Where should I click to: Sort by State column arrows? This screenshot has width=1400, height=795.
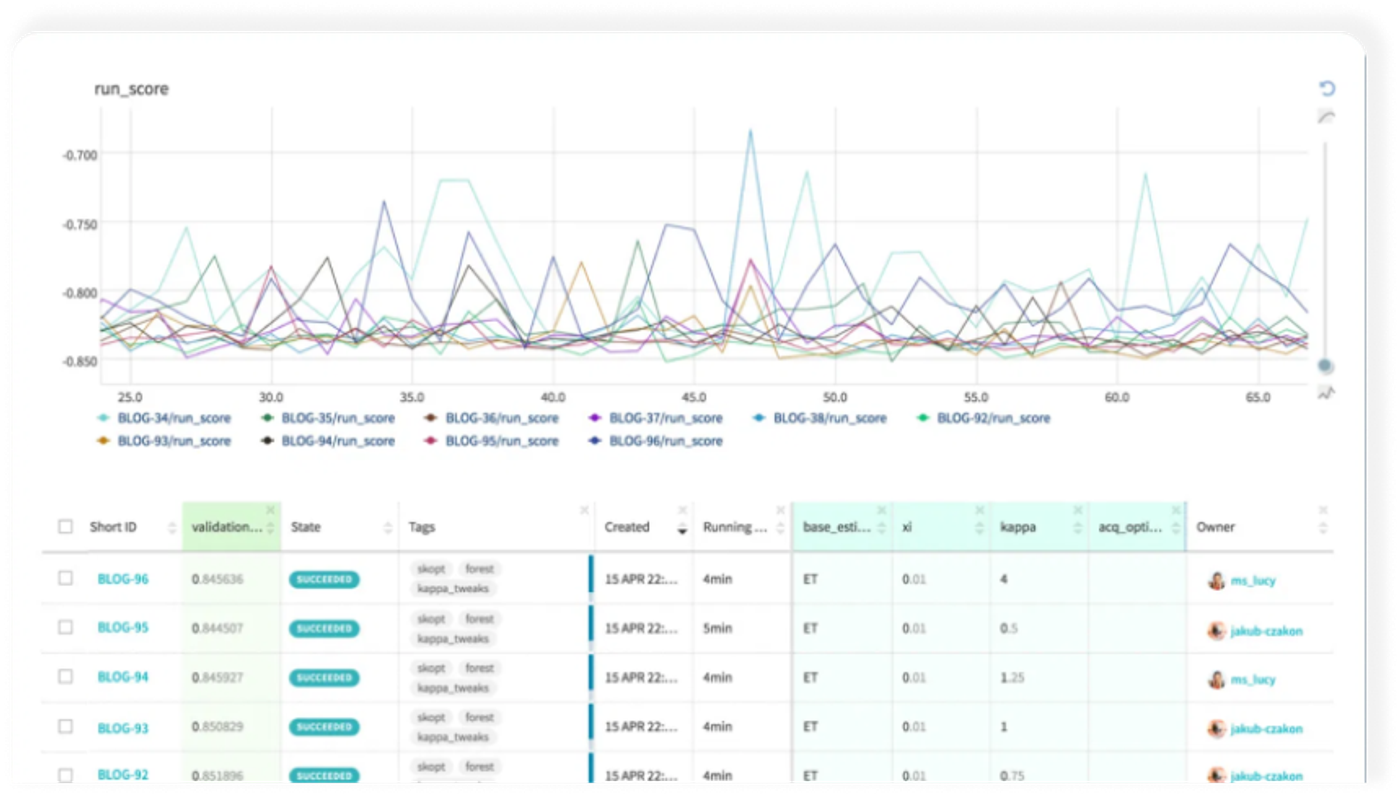pyautogui.click(x=388, y=528)
